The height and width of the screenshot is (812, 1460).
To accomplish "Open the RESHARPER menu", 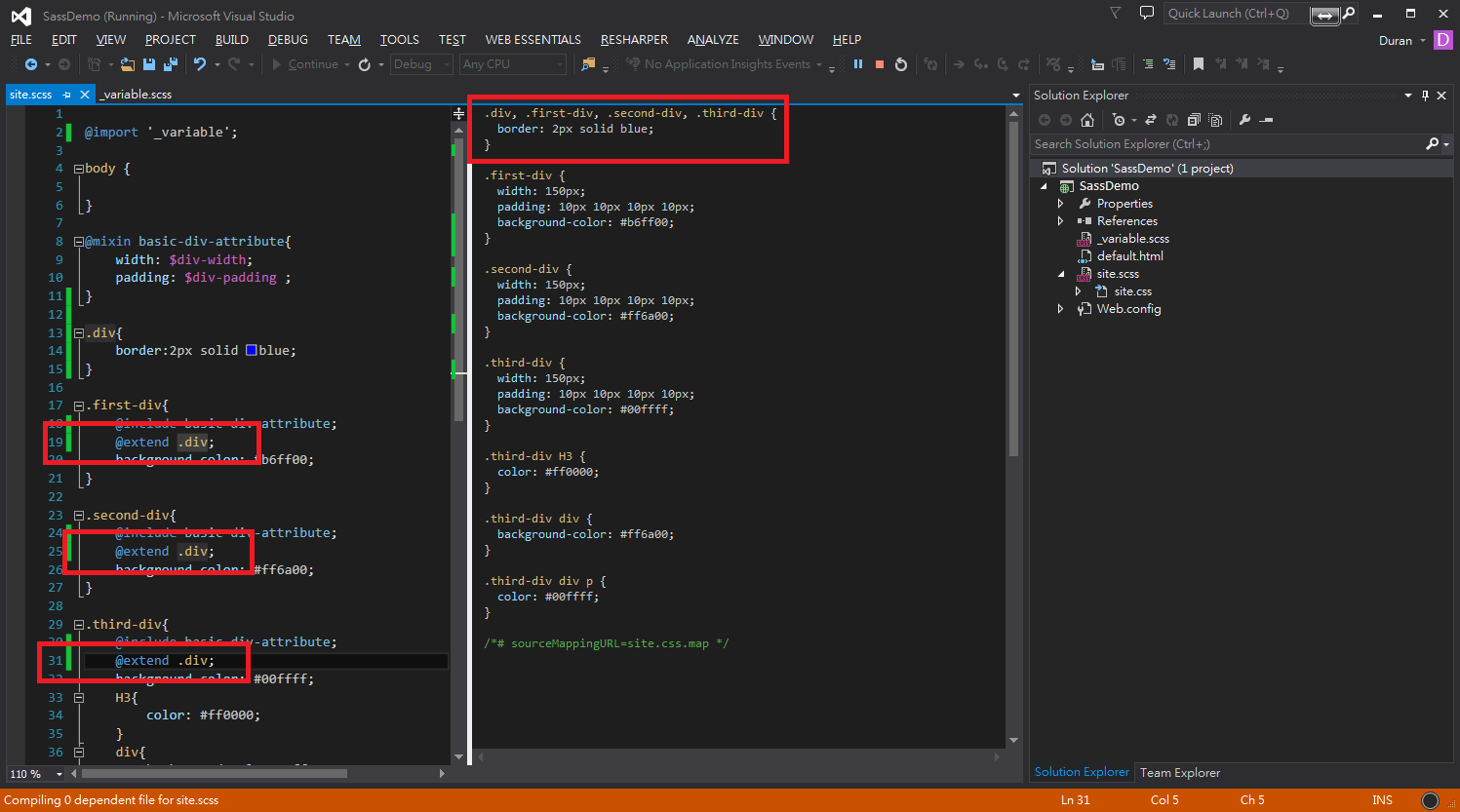I will (x=634, y=40).
